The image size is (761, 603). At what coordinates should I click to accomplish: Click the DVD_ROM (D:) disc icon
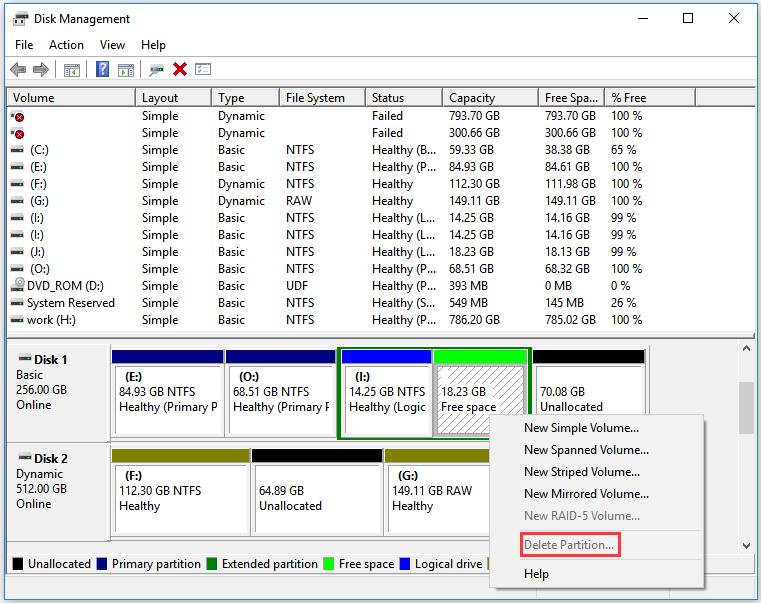[x=18, y=285]
